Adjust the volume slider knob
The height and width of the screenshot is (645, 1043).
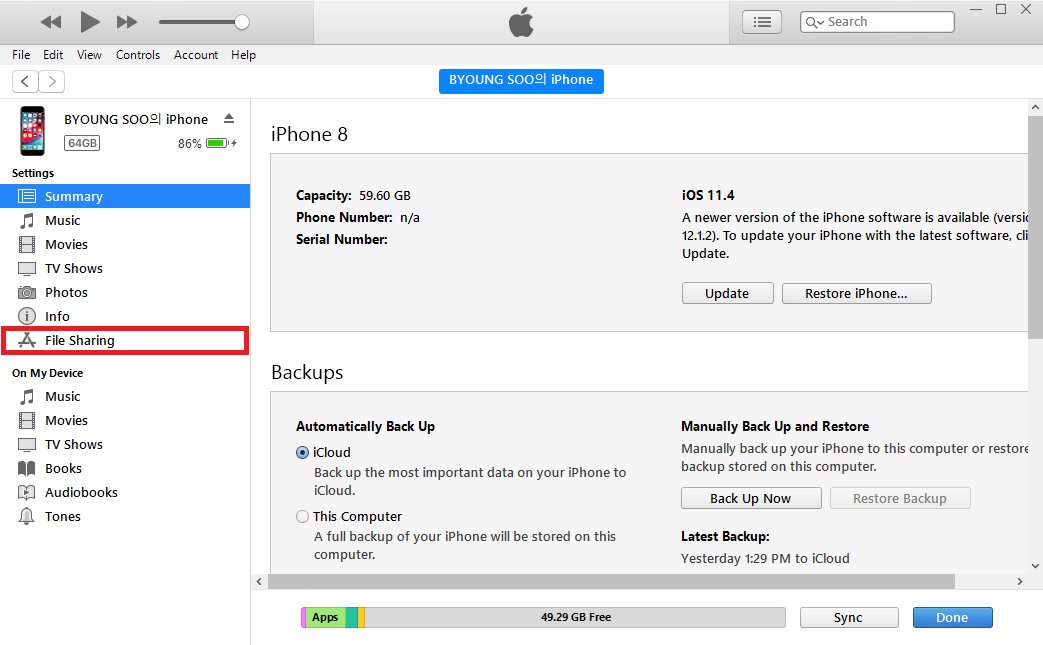click(x=242, y=22)
